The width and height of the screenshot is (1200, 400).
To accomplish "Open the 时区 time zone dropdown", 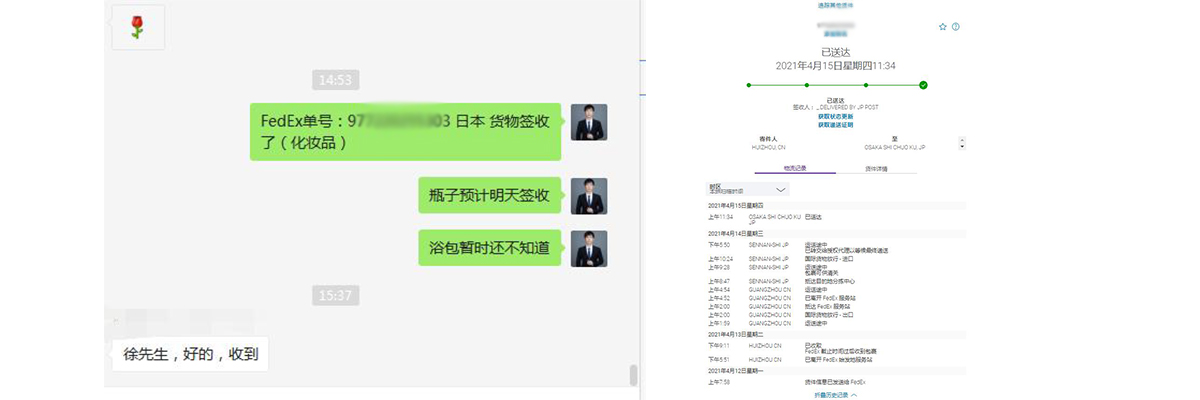I will tap(747, 188).
